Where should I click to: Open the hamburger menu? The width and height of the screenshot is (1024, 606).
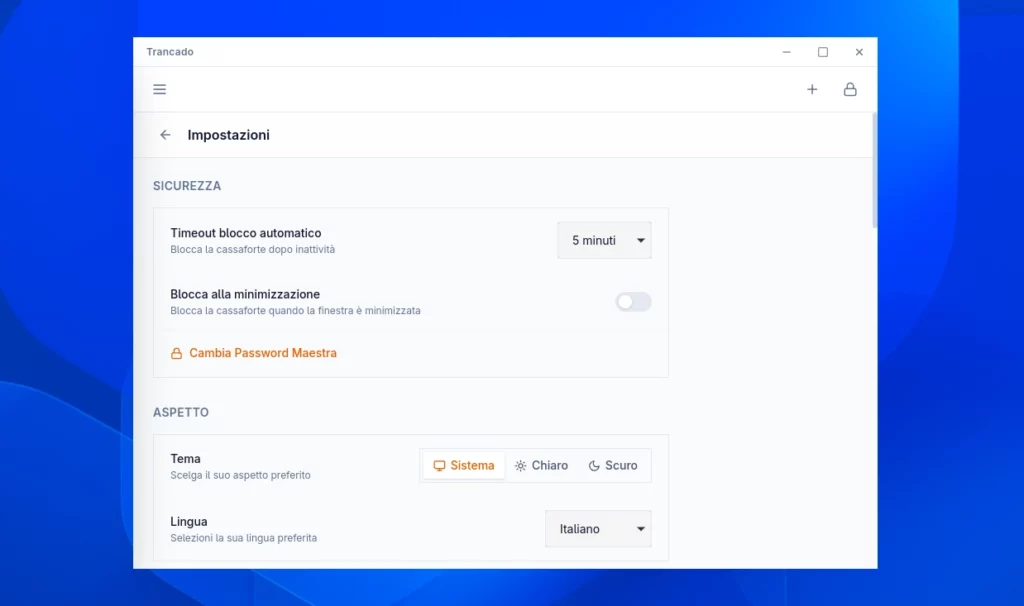pyautogui.click(x=159, y=89)
